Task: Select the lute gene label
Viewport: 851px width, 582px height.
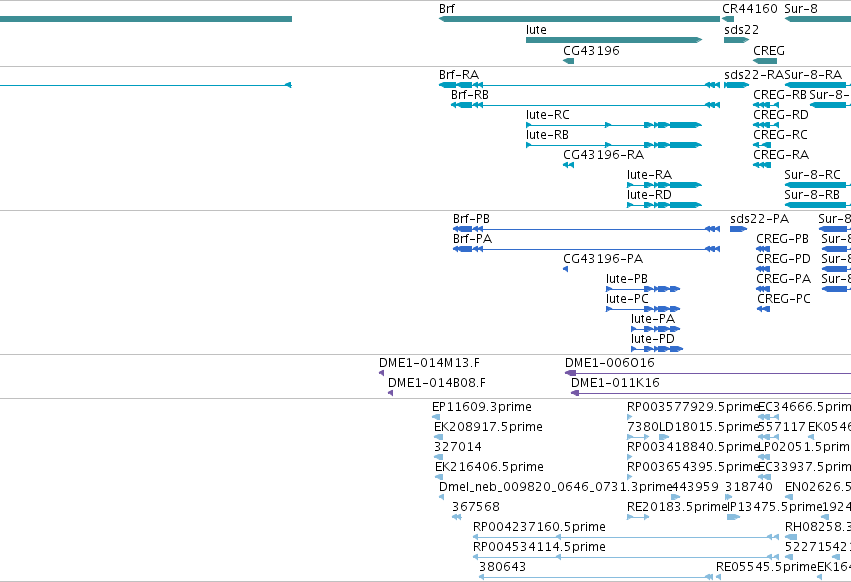Action: pos(536,30)
